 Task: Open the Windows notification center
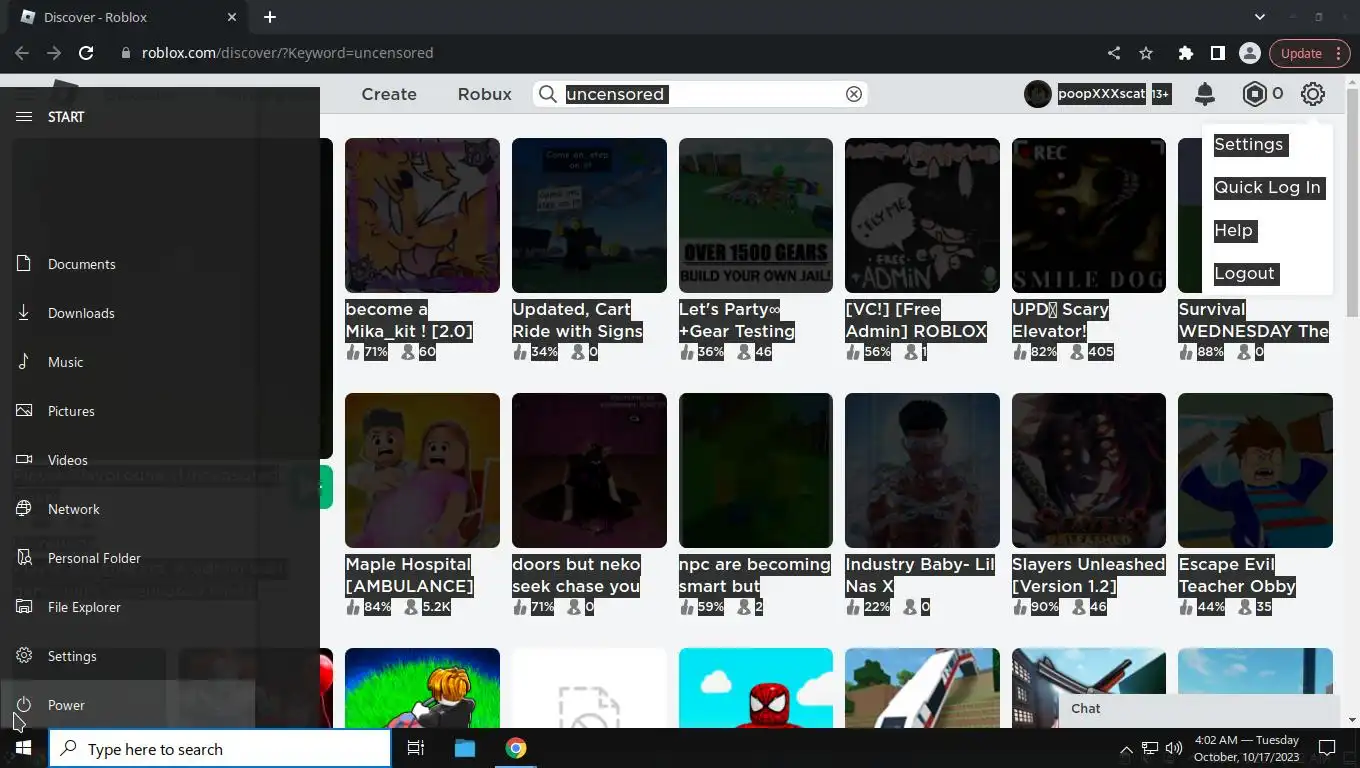pyautogui.click(x=1327, y=748)
